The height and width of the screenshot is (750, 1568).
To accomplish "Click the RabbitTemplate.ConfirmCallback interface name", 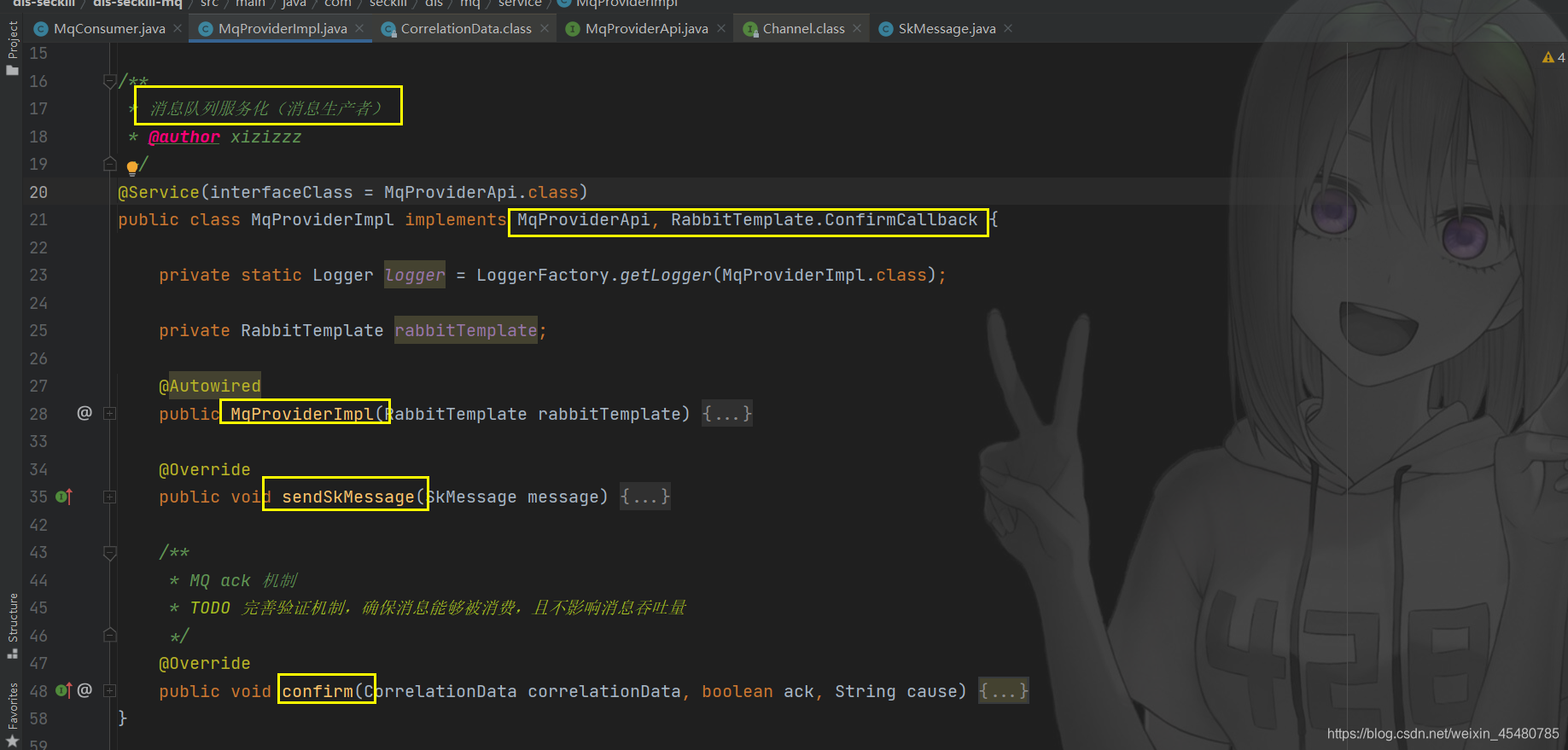I will point(824,220).
